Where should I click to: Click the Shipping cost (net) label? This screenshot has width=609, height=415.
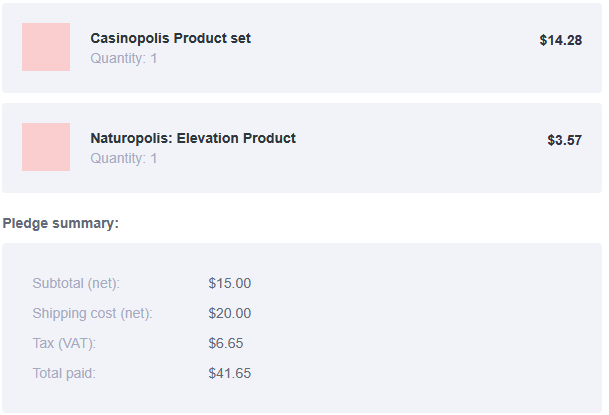(92, 313)
